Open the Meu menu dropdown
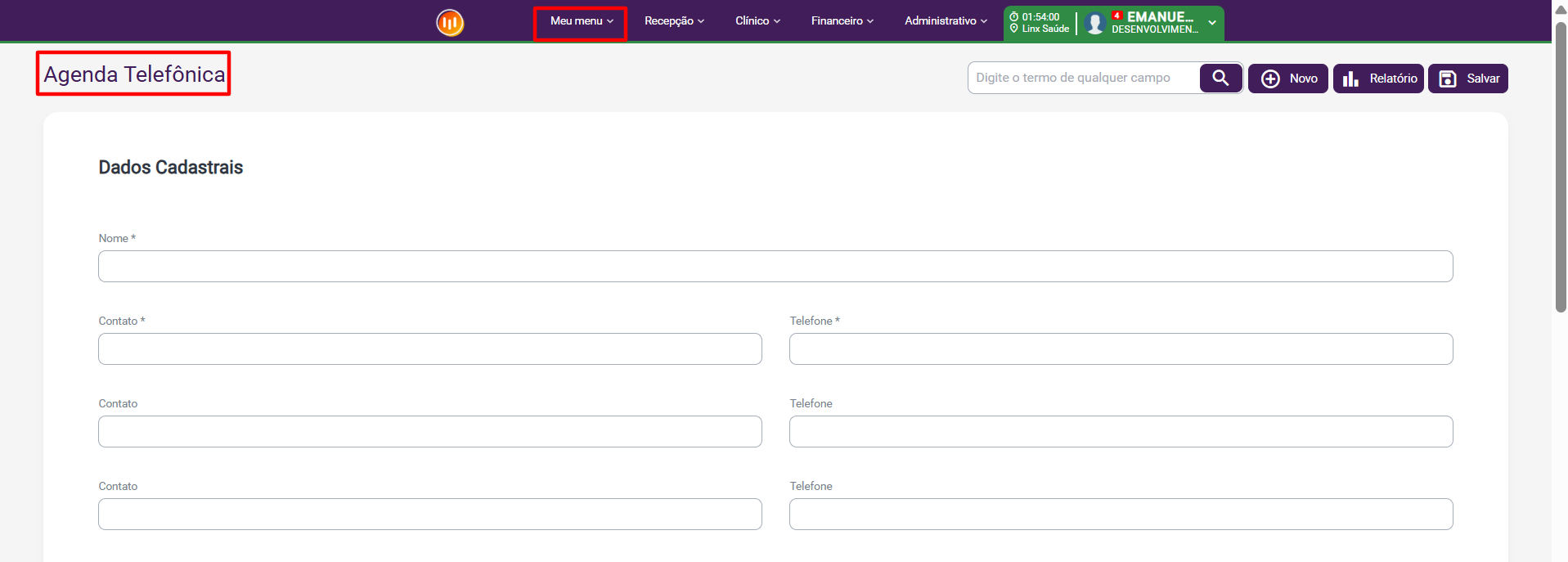Image resolution: width=1568 pixels, height=562 pixels. click(581, 21)
